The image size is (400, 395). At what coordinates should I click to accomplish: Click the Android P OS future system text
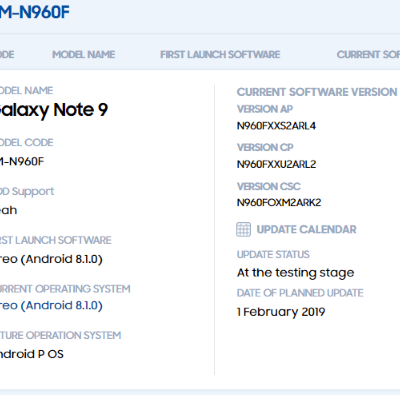click(x=32, y=354)
